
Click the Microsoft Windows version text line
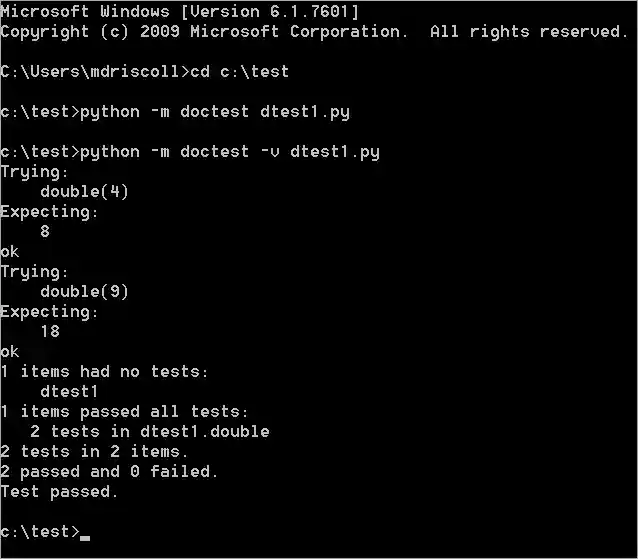(180, 12)
